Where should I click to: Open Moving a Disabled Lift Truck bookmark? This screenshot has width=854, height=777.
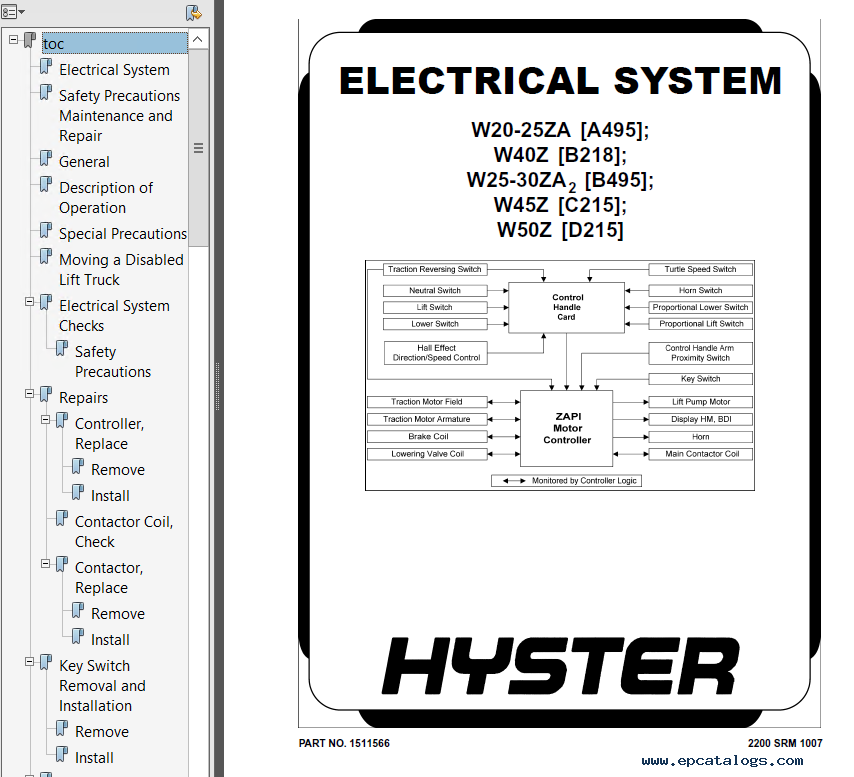121,270
